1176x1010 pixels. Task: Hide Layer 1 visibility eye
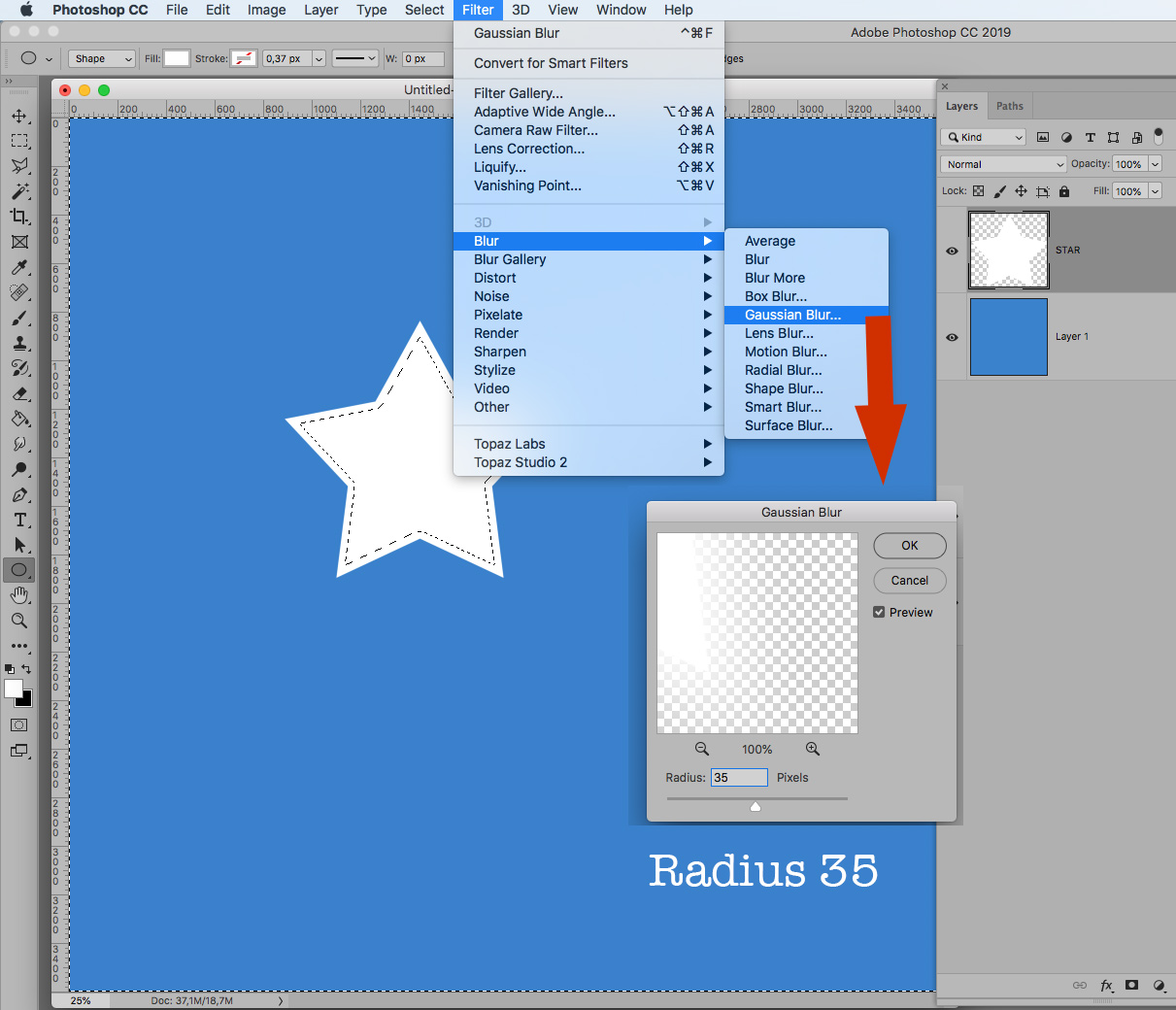click(952, 337)
